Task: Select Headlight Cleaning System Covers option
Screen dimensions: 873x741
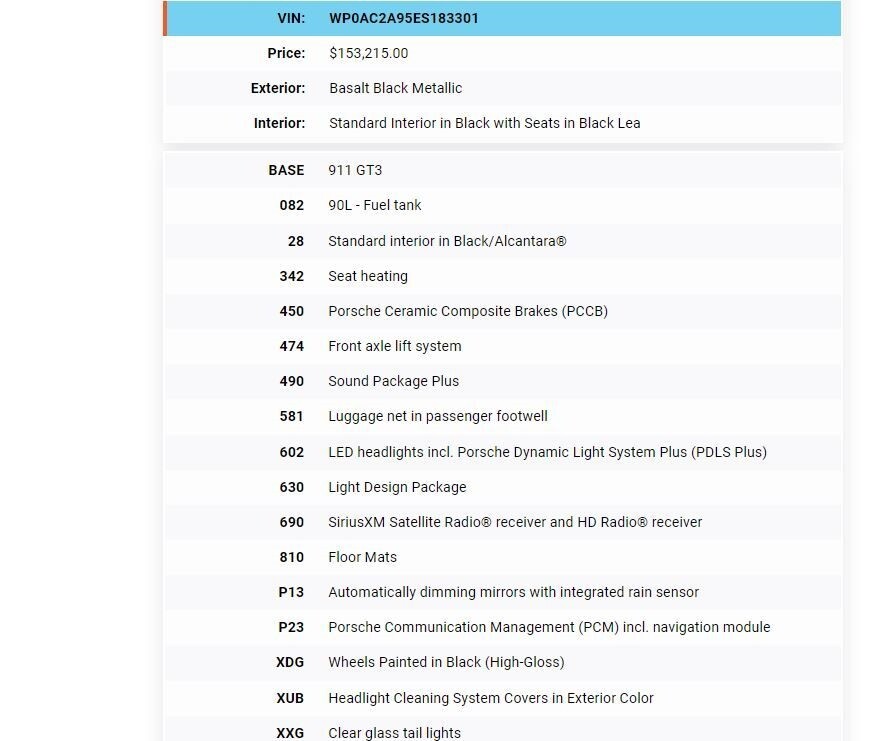Action: tap(491, 699)
